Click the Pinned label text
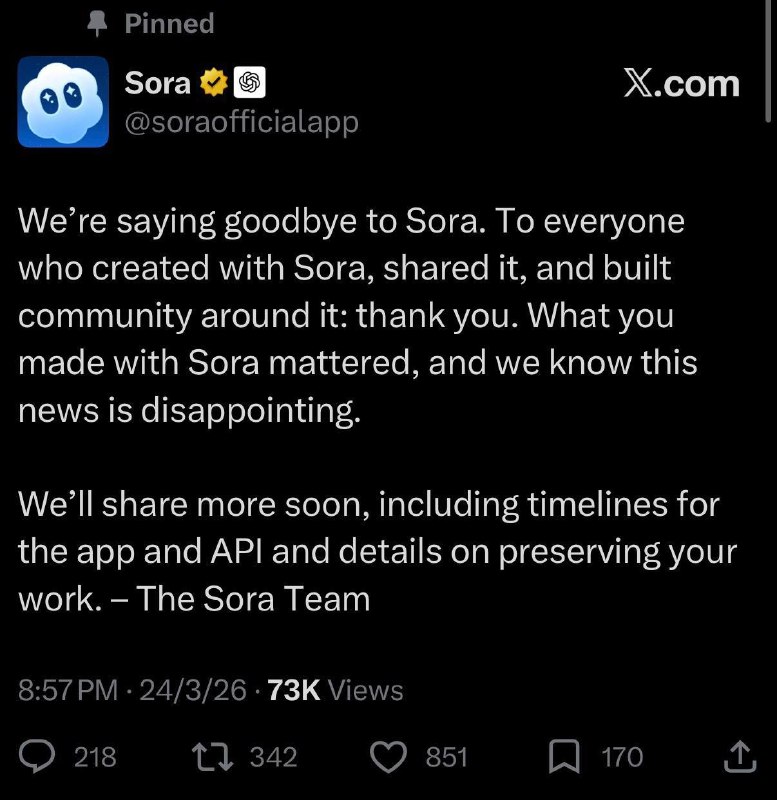777x800 pixels. point(168,22)
